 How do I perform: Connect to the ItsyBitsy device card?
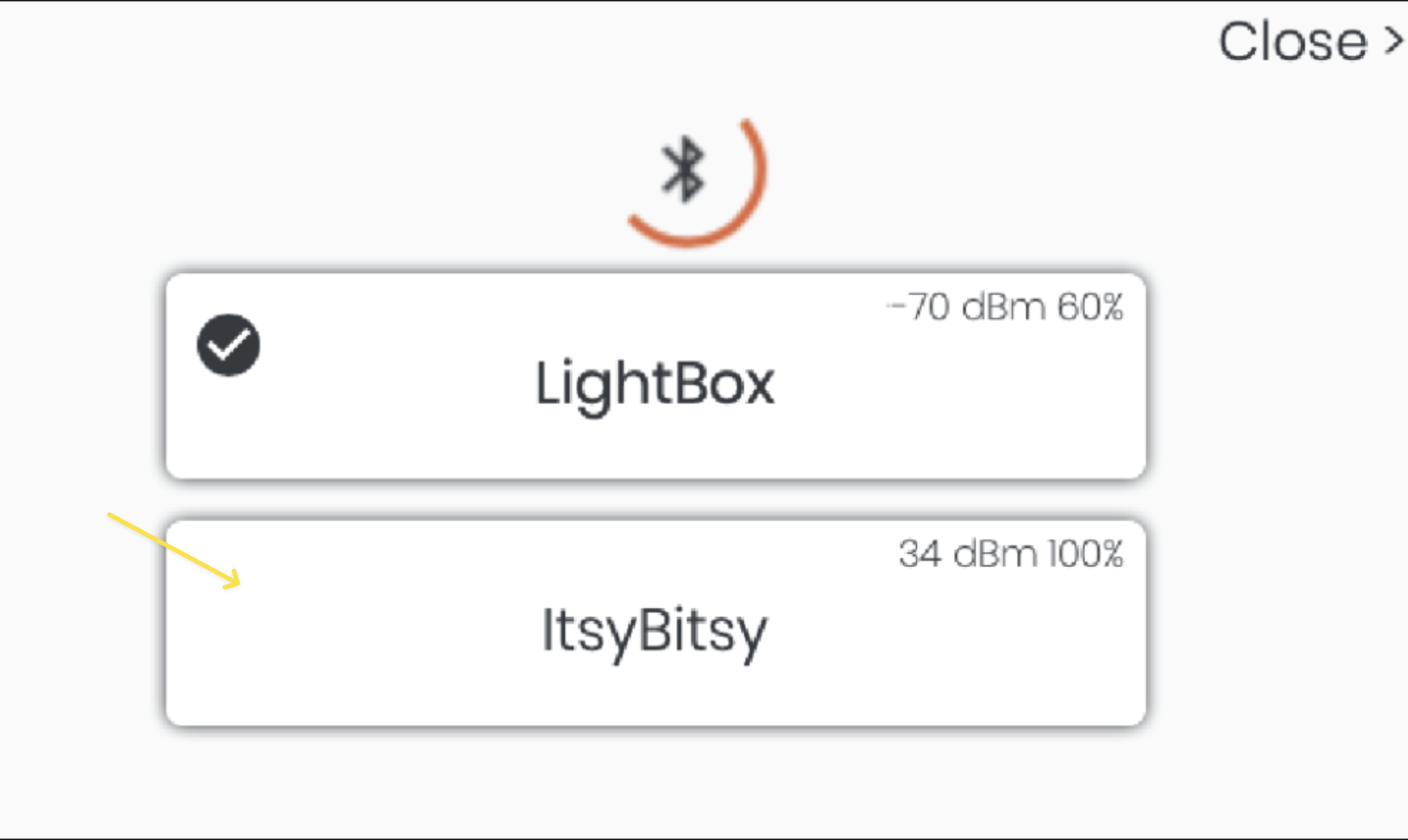tap(655, 622)
